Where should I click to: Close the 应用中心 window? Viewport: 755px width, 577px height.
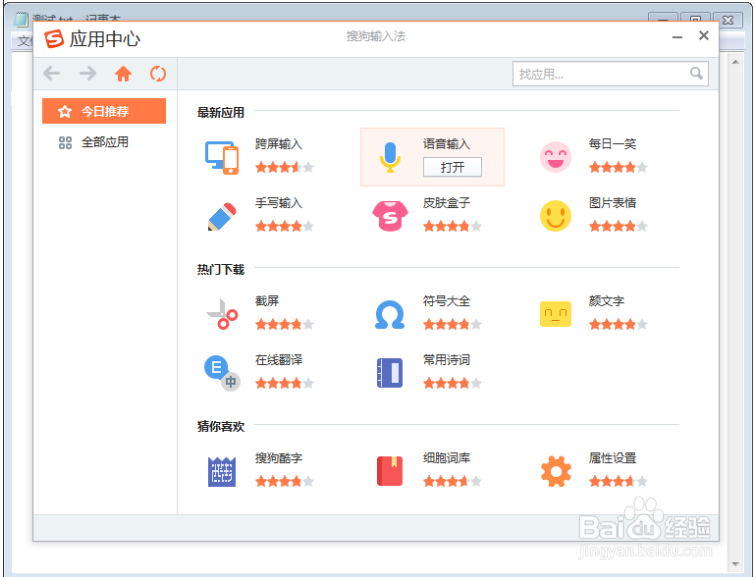703,36
